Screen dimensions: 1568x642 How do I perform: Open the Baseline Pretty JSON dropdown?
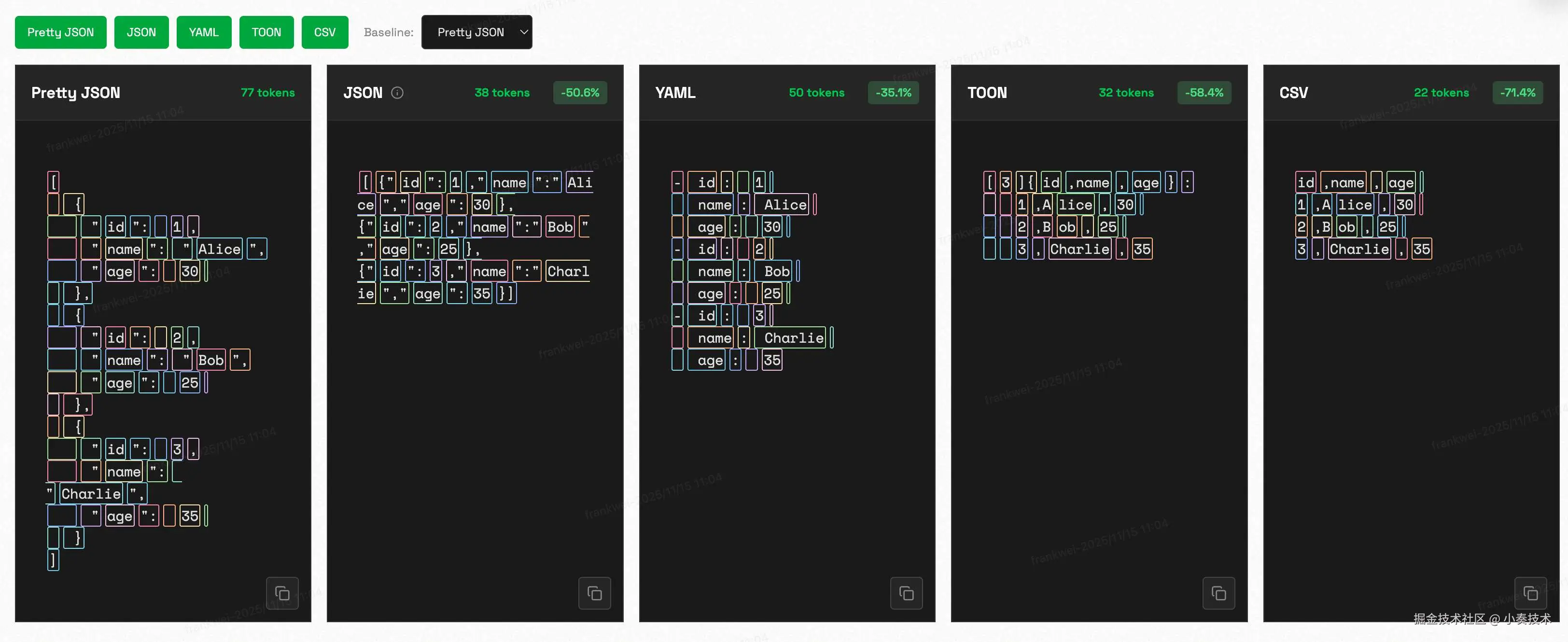[471, 32]
